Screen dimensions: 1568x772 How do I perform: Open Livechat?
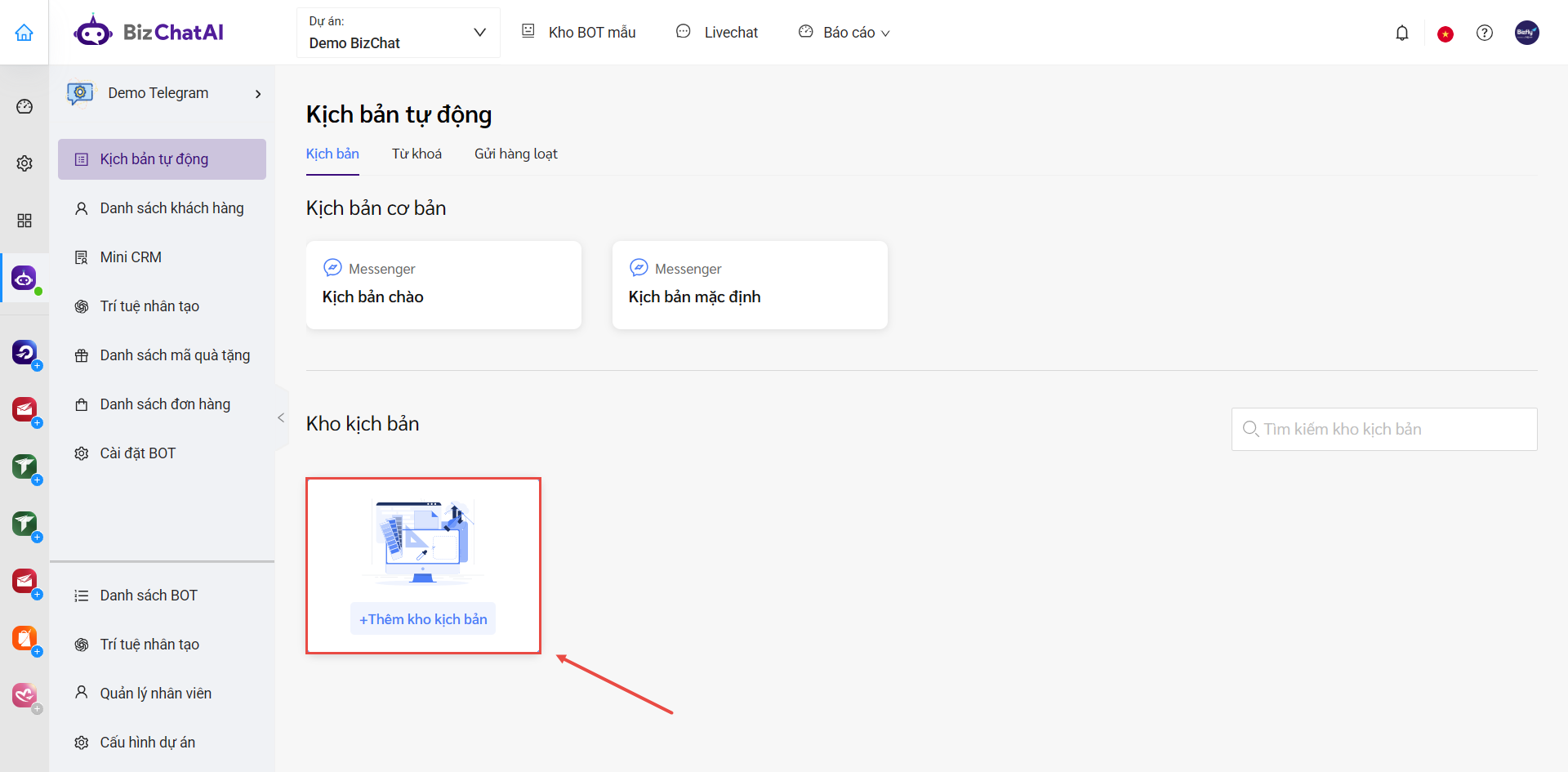click(x=731, y=33)
